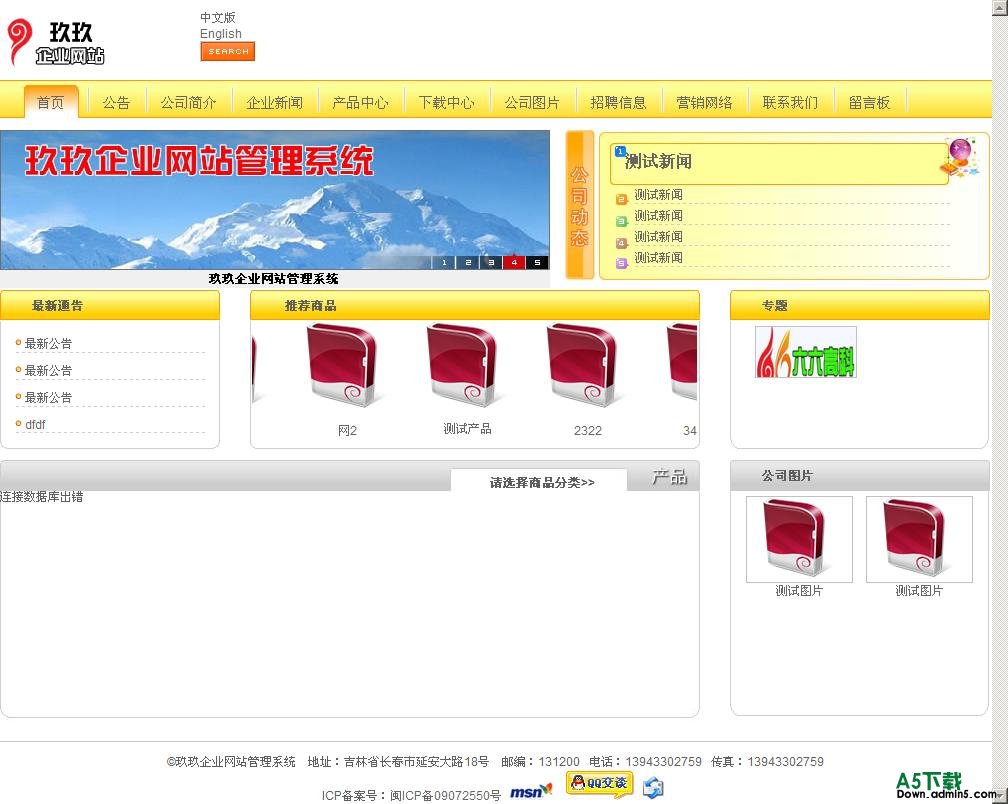The height and width of the screenshot is (804, 1008).
Task: Open the dfdf announcement
Action: click(35, 424)
